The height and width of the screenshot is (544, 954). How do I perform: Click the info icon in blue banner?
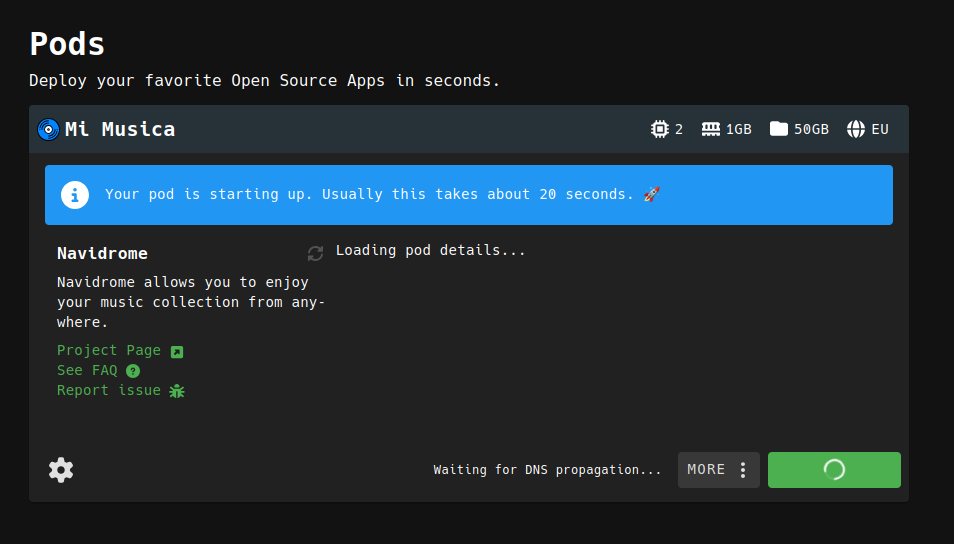point(75,195)
